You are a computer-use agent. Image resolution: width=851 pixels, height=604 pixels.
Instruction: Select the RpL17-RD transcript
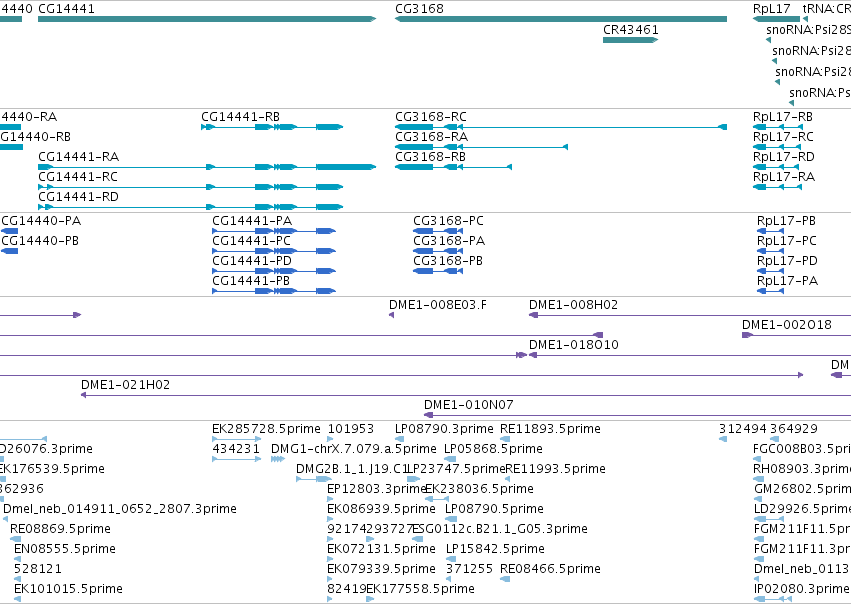click(x=777, y=167)
